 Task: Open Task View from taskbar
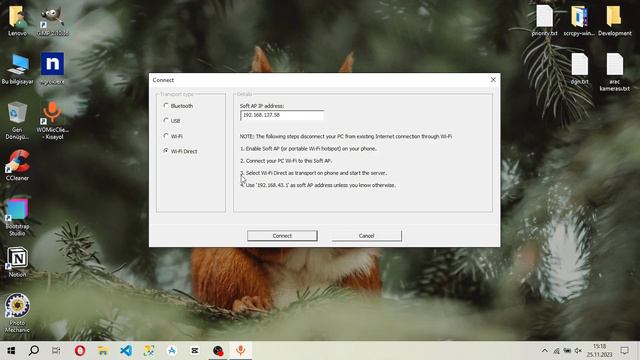point(56,351)
